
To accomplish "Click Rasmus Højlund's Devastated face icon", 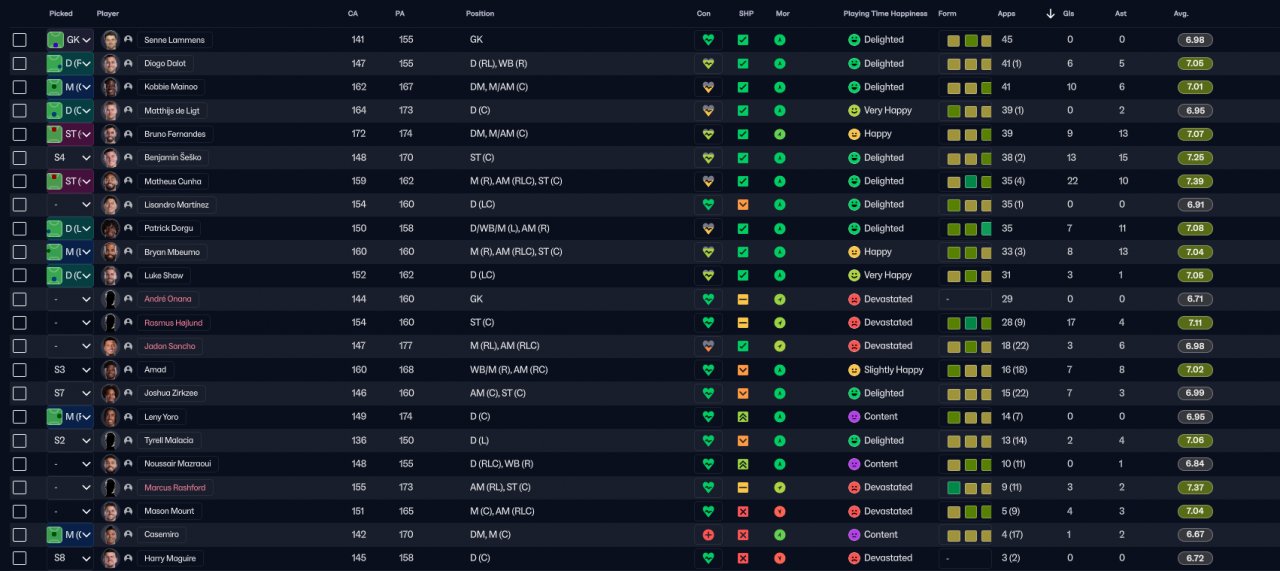I will pos(854,322).
